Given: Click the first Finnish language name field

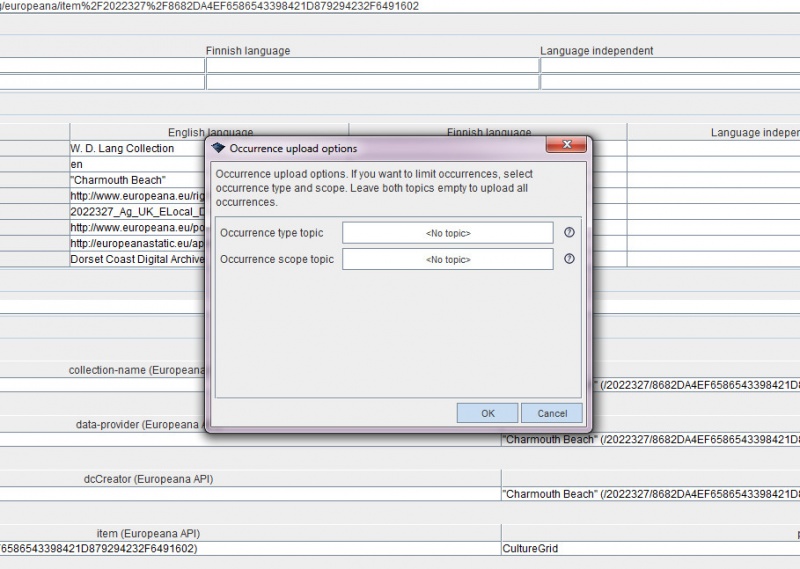Looking at the screenshot, I should point(372,66).
